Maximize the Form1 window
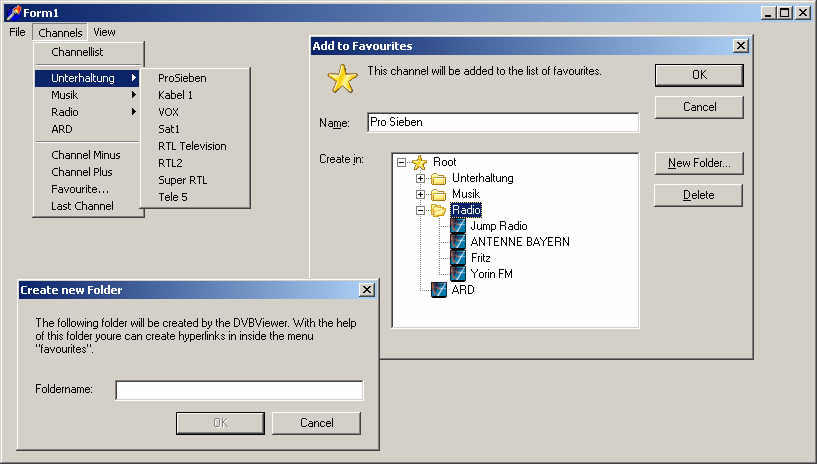817x464 pixels. tap(785, 13)
